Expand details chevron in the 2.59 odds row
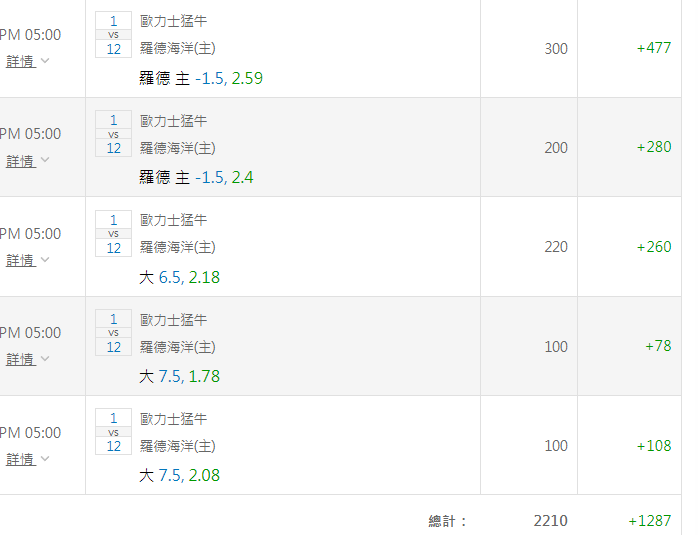Screen dimensions: 698x535 (45, 61)
